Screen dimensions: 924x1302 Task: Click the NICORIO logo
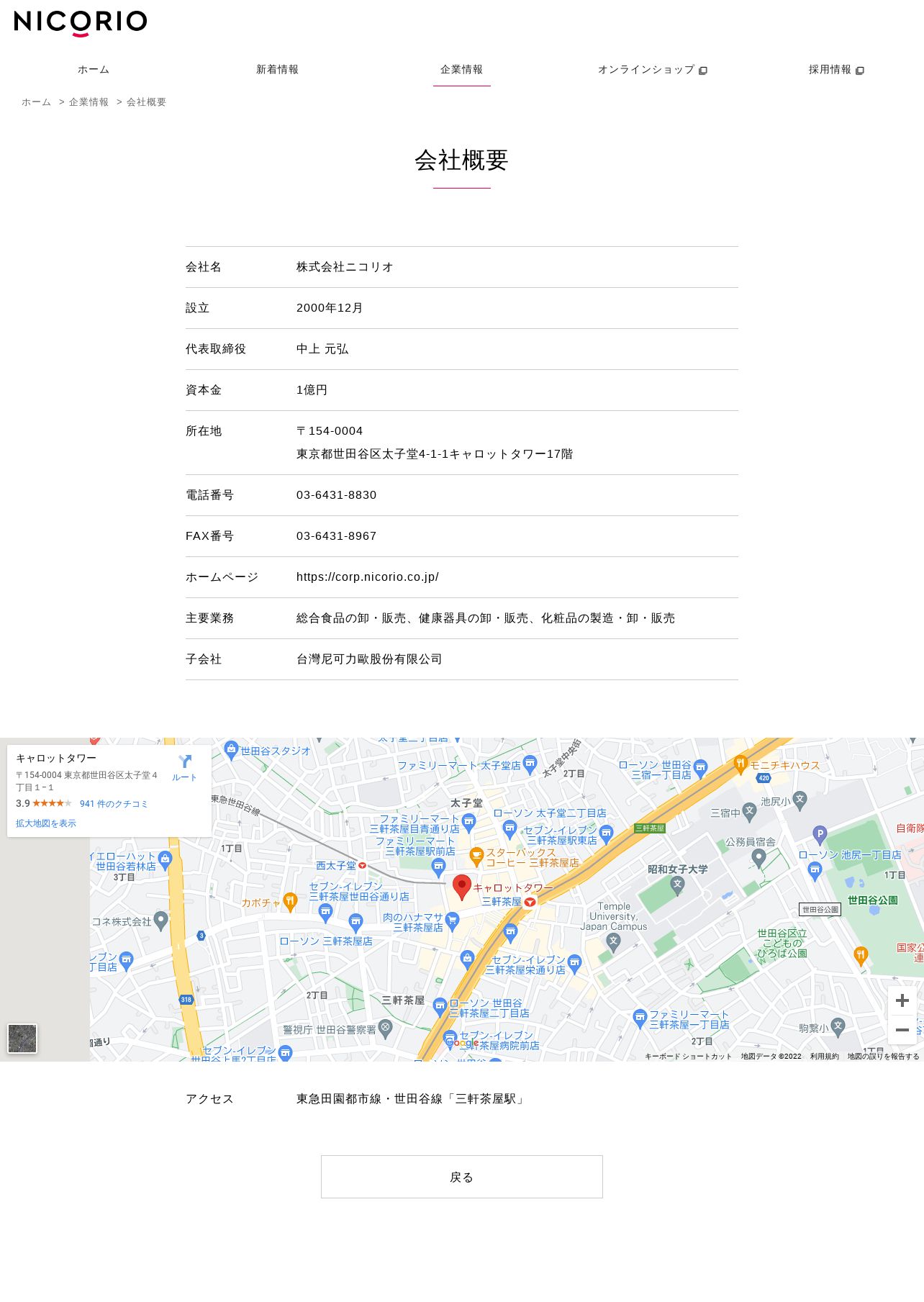(x=81, y=22)
